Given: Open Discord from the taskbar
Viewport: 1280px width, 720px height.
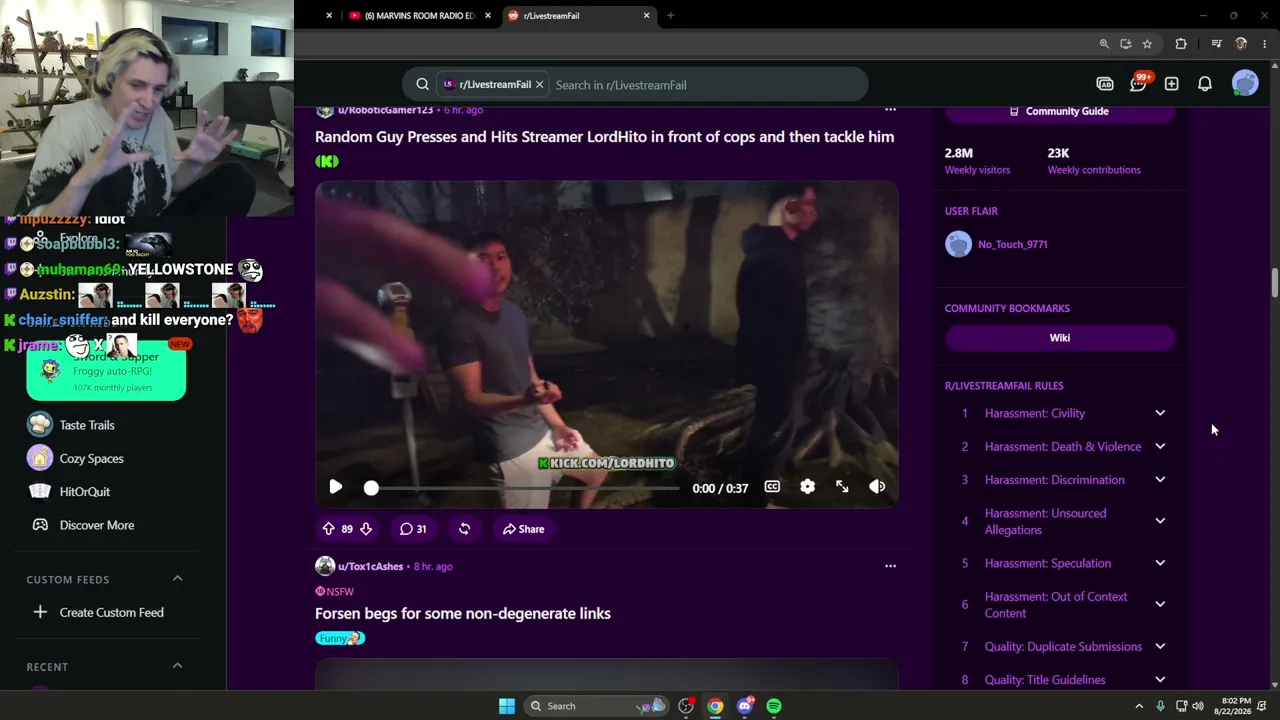Looking at the screenshot, I should click(745, 706).
